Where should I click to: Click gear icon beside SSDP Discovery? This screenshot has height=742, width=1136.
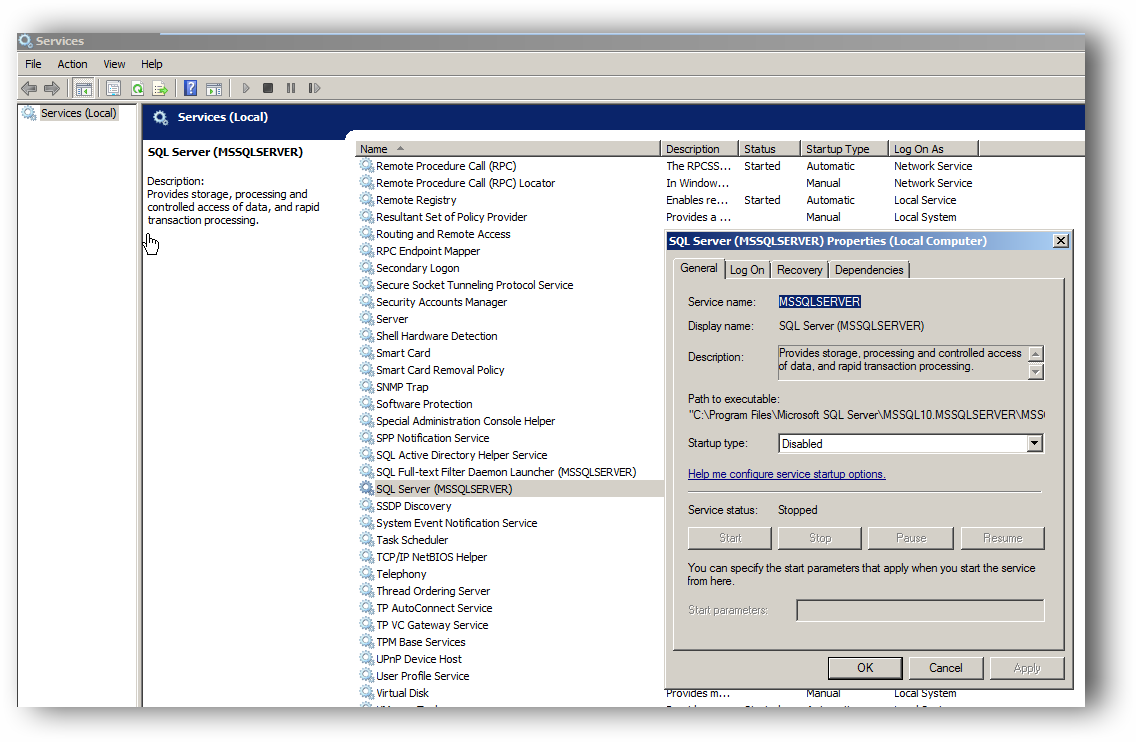[x=367, y=505]
